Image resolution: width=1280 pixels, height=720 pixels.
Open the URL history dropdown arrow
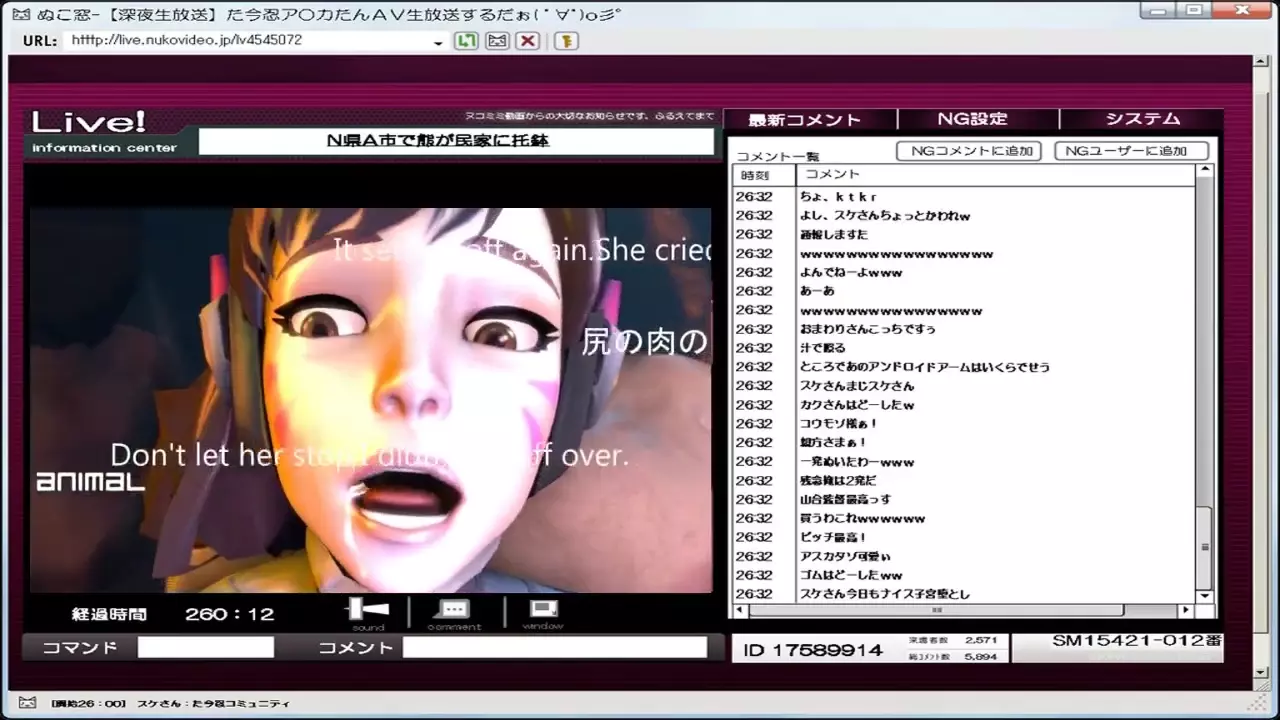coord(438,43)
